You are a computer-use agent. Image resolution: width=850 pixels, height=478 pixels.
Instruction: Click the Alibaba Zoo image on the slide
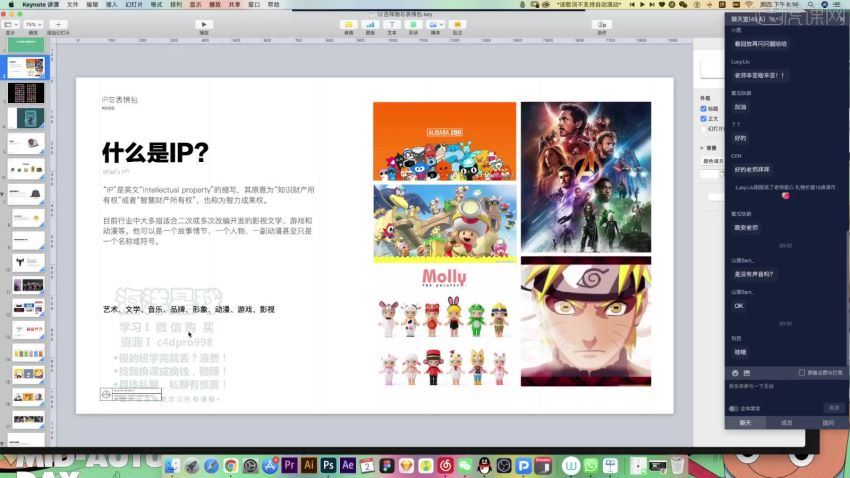coord(445,141)
